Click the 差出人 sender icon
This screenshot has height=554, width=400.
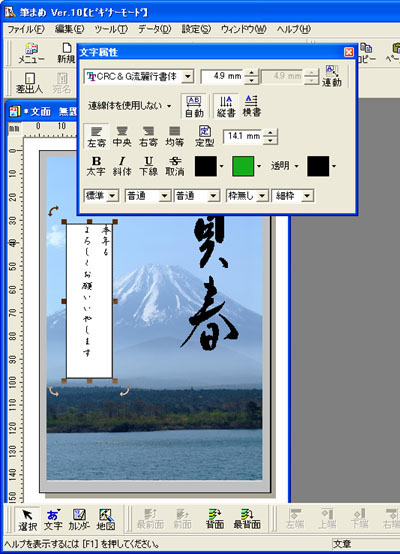click(29, 83)
